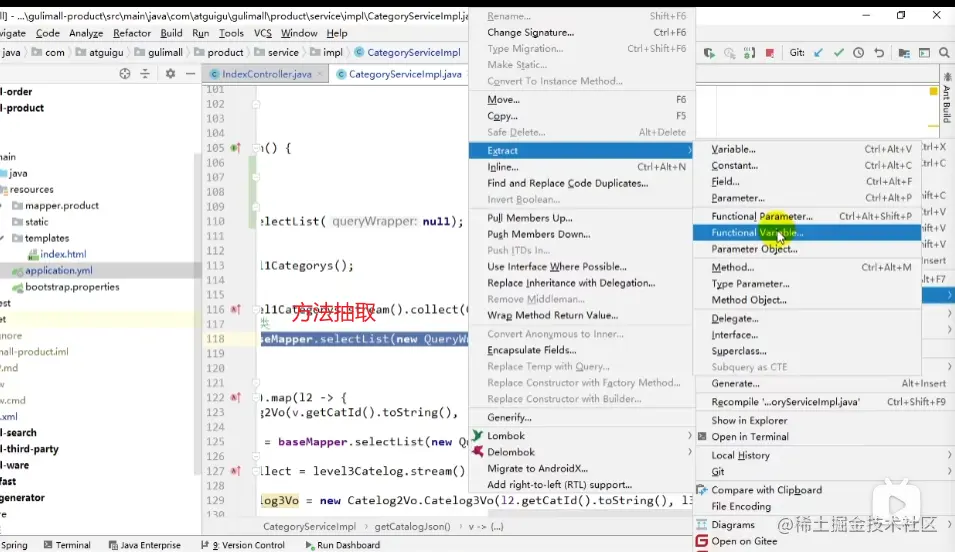Choose Move... in refactor menu
Image resolution: width=955 pixels, height=552 pixels.
pyautogui.click(x=582, y=99)
